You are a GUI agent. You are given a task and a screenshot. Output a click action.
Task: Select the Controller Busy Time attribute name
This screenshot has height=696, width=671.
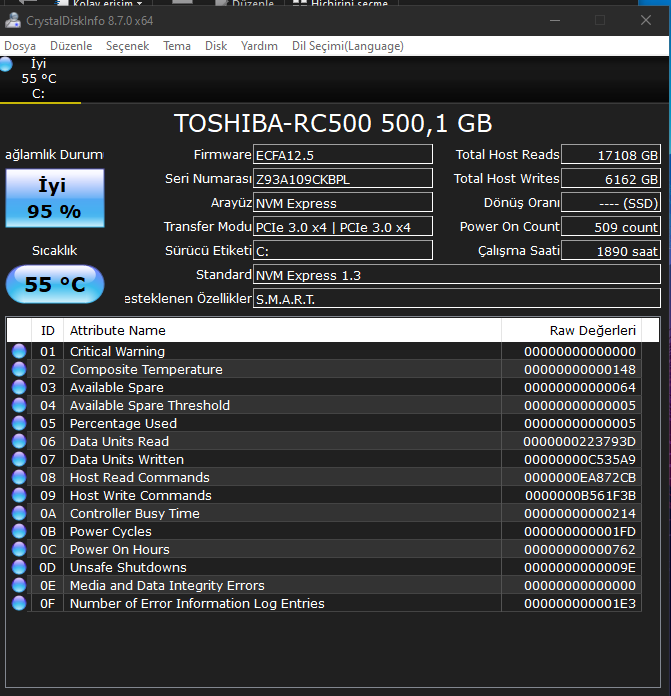(135, 514)
